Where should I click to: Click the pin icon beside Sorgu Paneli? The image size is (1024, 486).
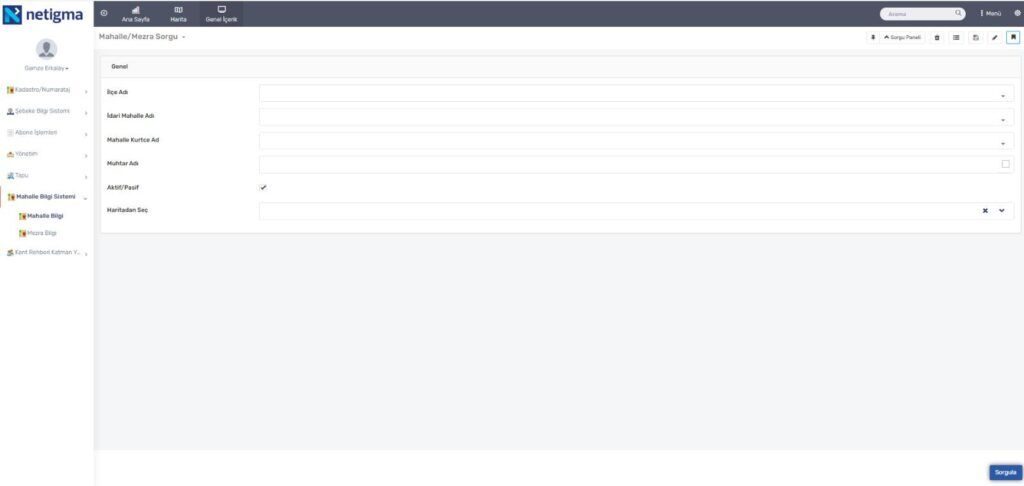coord(873,38)
